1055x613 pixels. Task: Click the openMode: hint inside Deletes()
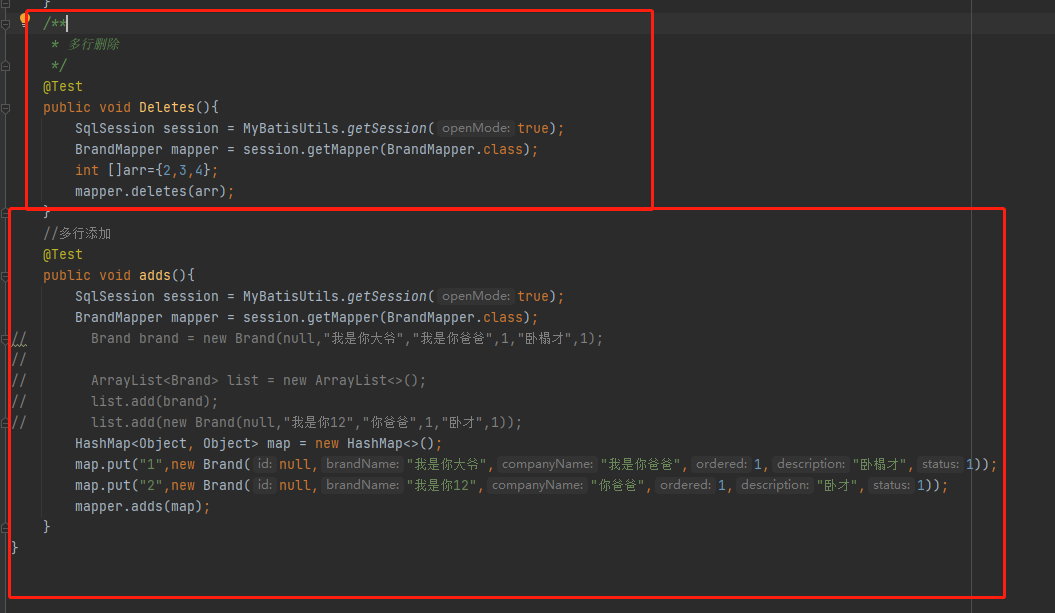click(476, 128)
